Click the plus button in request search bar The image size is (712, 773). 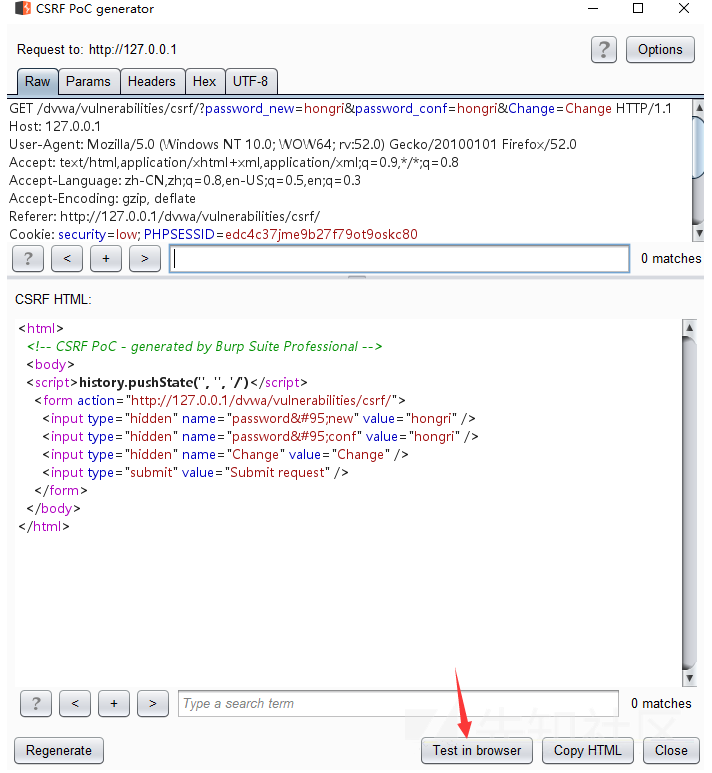tap(106, 258)
